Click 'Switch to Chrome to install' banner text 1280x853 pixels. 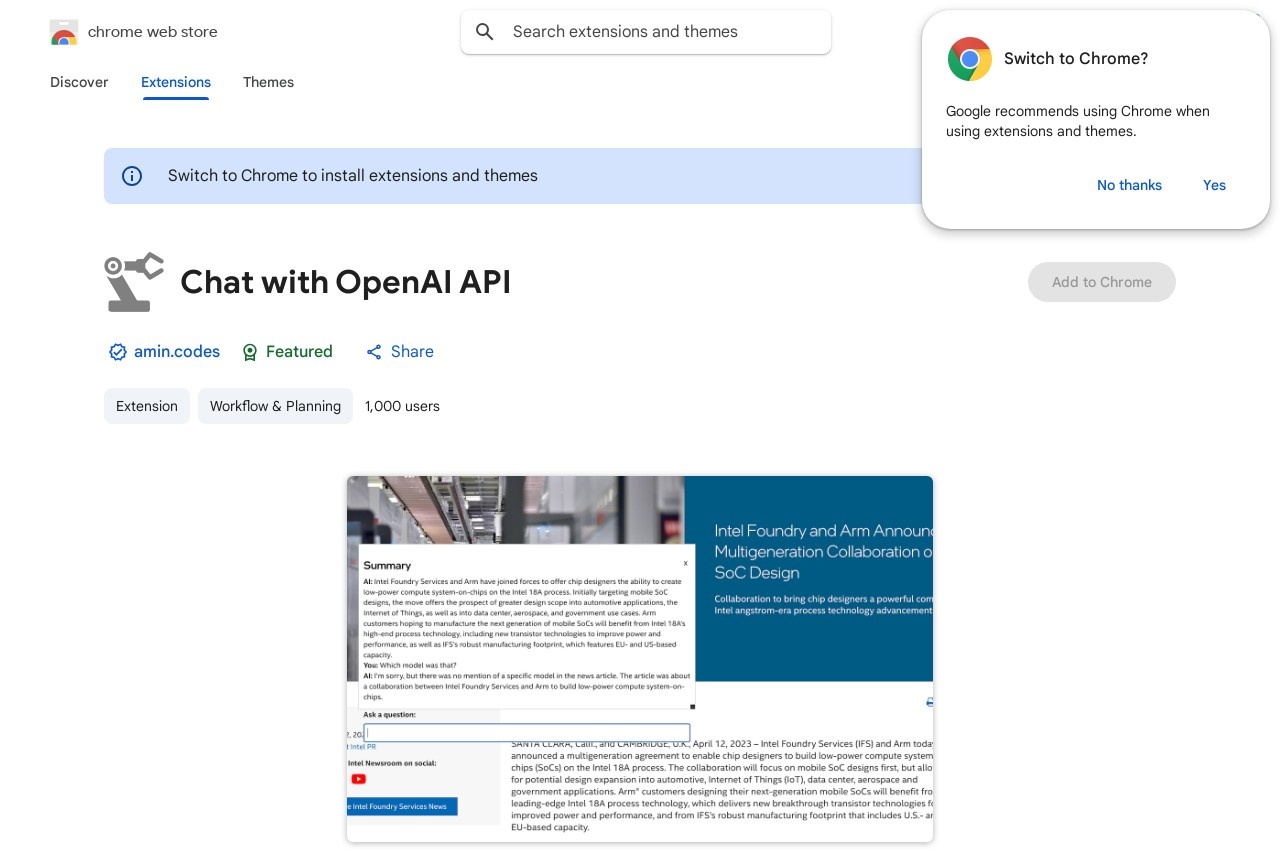353,176
